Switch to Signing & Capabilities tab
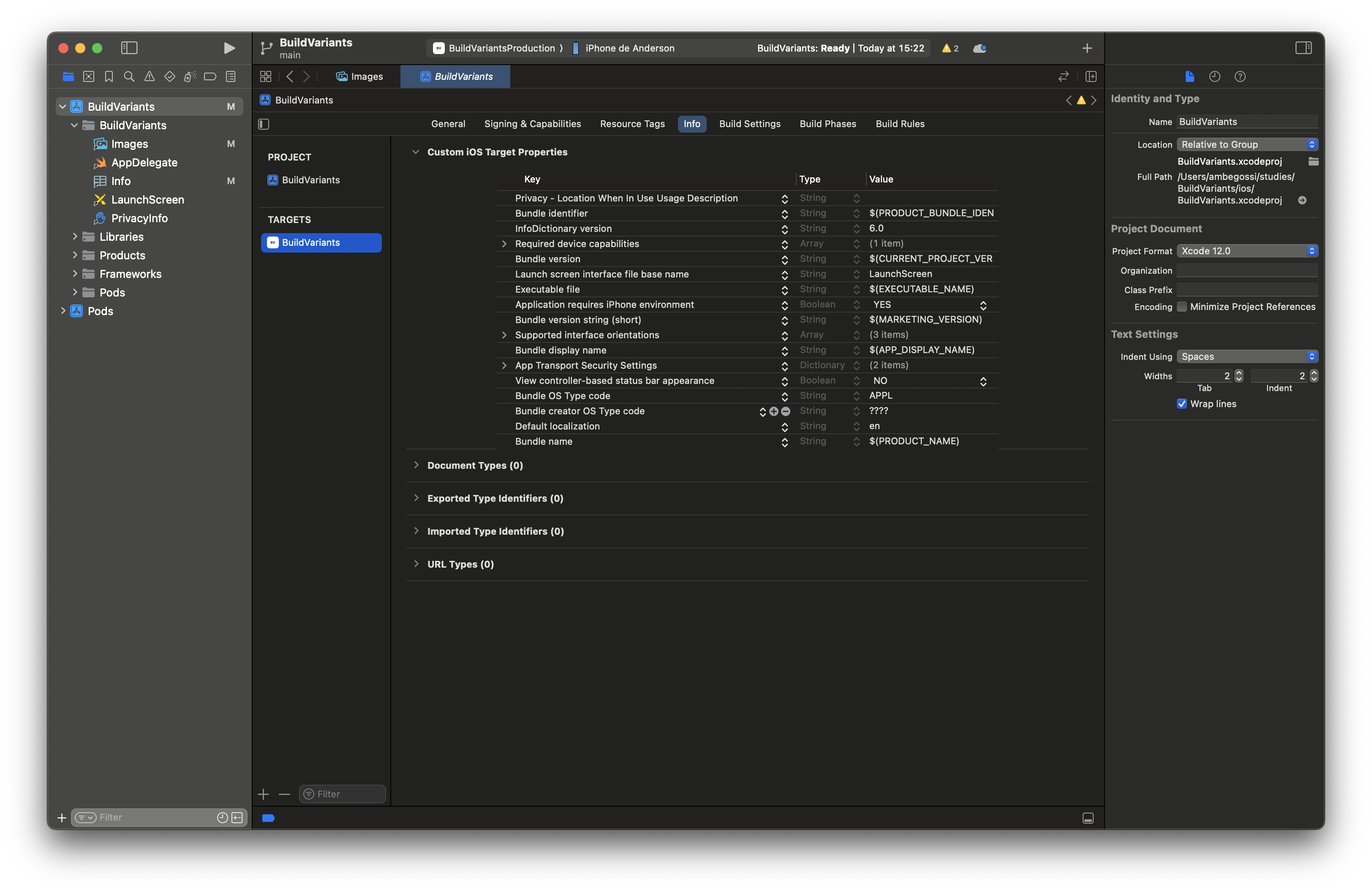This screenshot has width=1372, height=892. click(532, 124)
